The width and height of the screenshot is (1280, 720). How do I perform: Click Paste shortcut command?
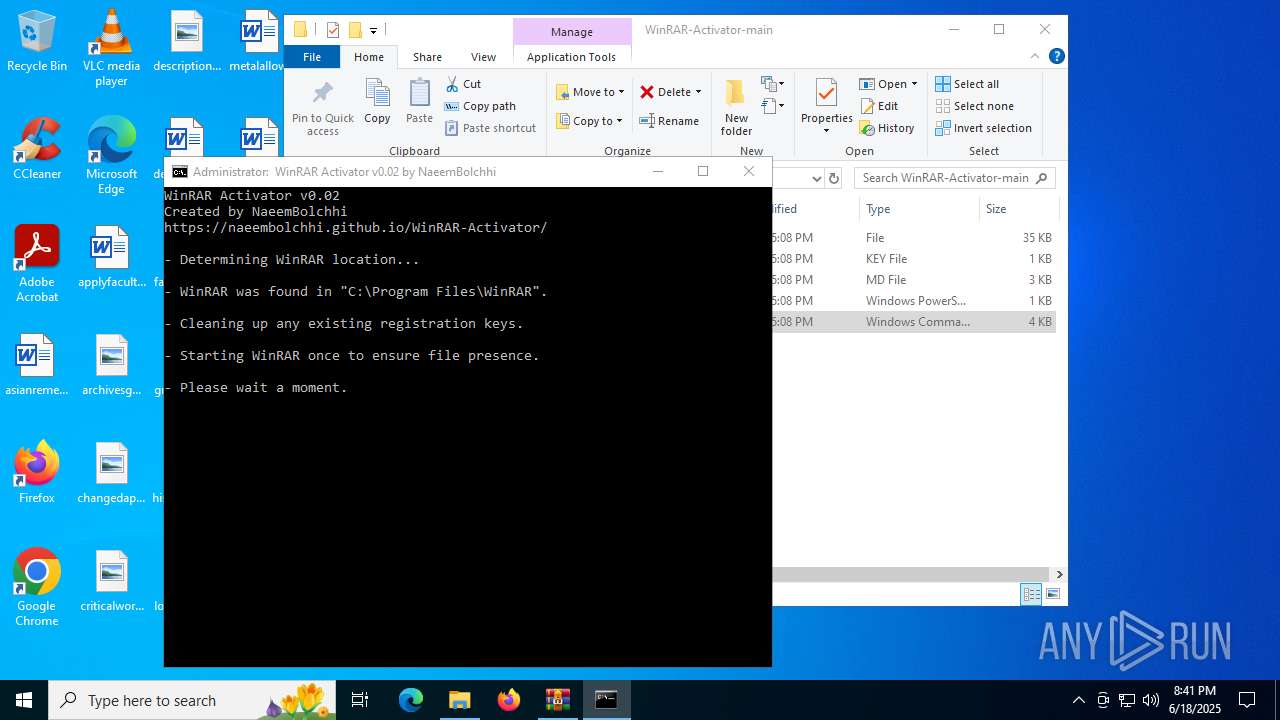click(490, 128)
